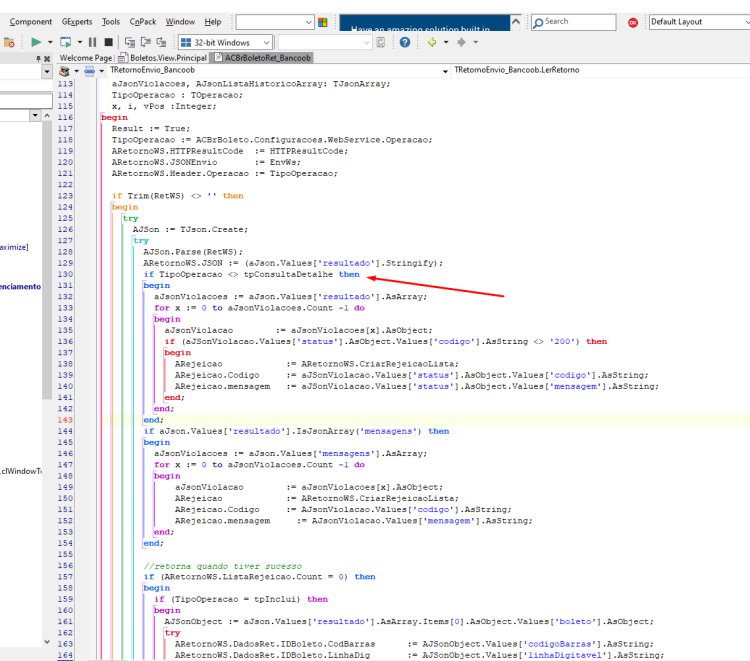The width and height of the screenshot is (750, 661).
Task: Expand the Run button dropdown arrow
Action: click(x=50, y=42)
